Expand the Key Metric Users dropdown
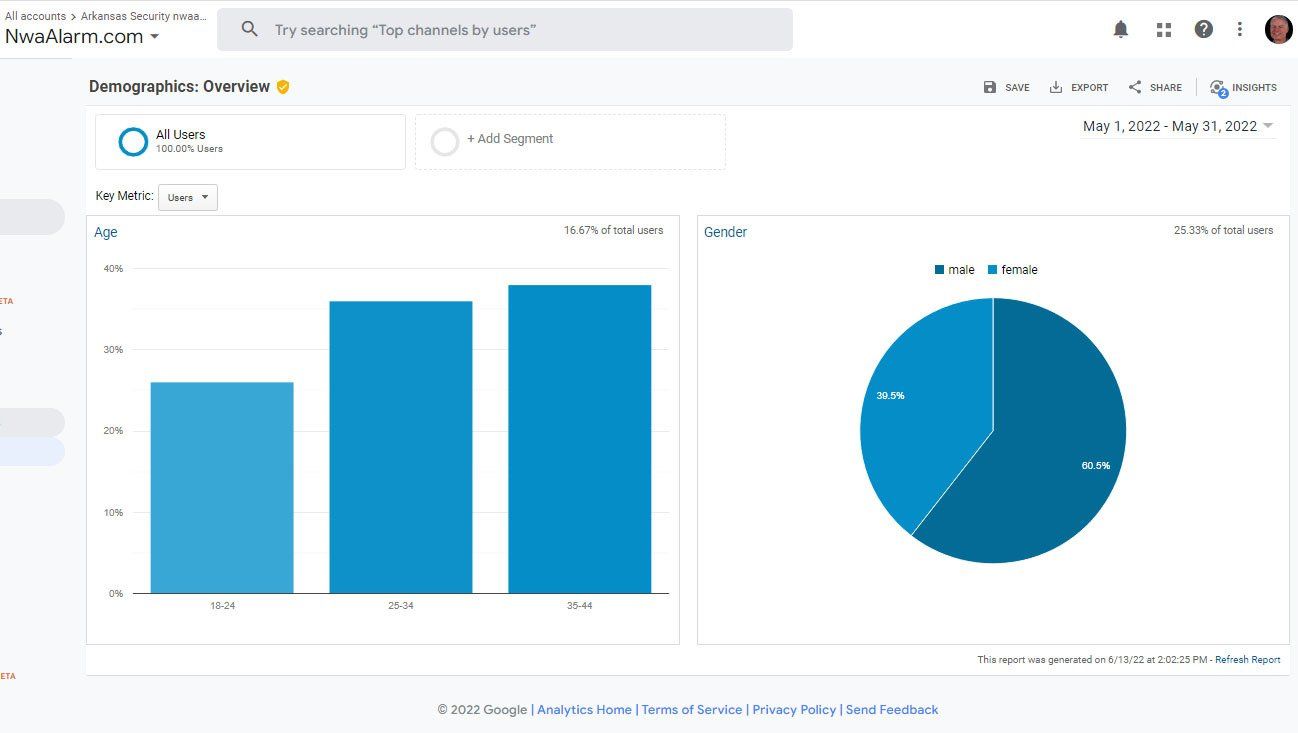1298x733 pixels. pos(188,198)
